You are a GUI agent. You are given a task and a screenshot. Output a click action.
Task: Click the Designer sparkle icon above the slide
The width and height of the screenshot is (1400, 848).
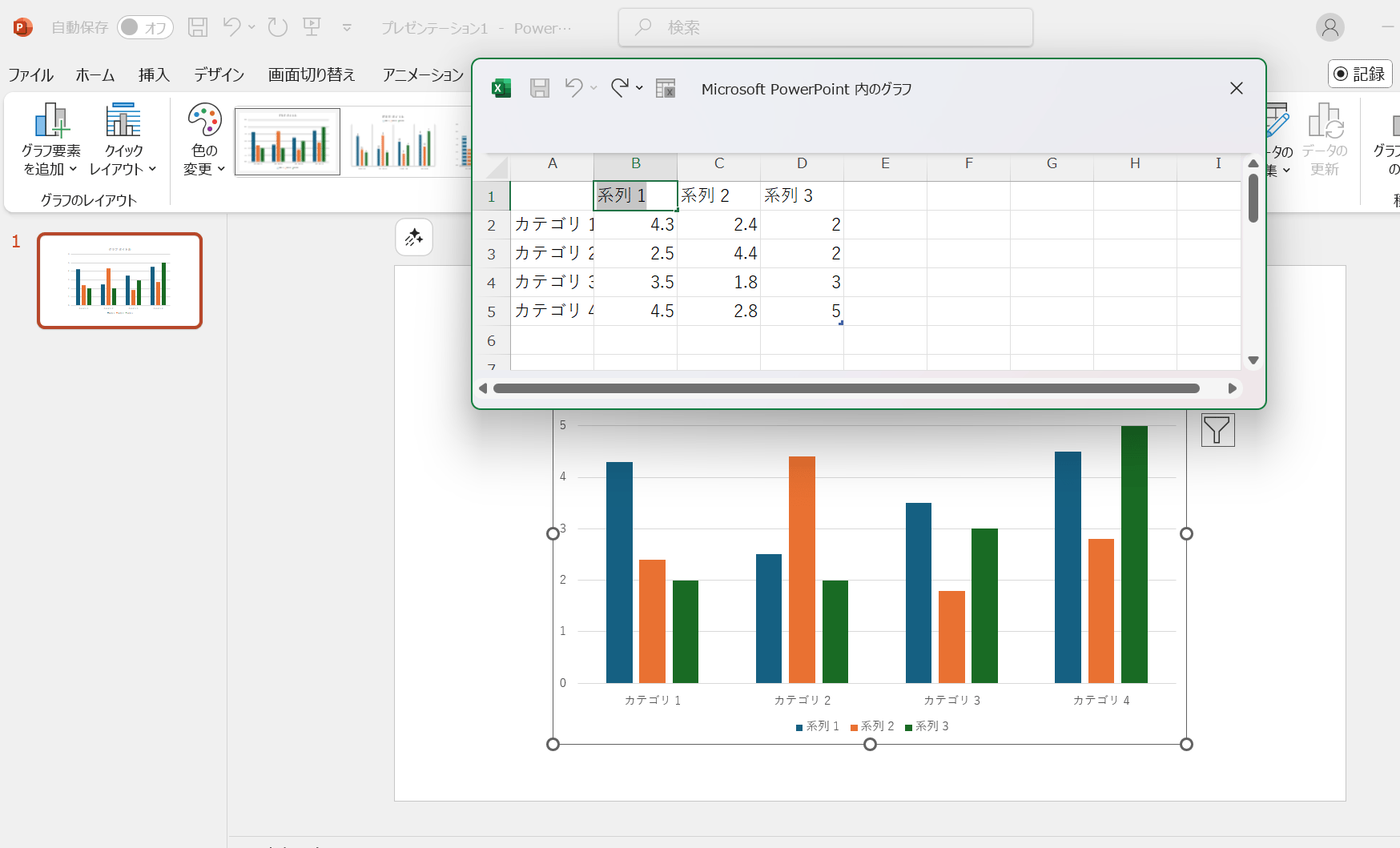[414, 238]
